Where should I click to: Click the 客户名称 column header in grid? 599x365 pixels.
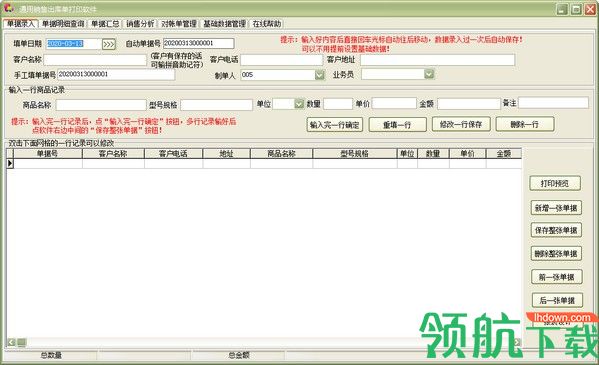point(113,154)
